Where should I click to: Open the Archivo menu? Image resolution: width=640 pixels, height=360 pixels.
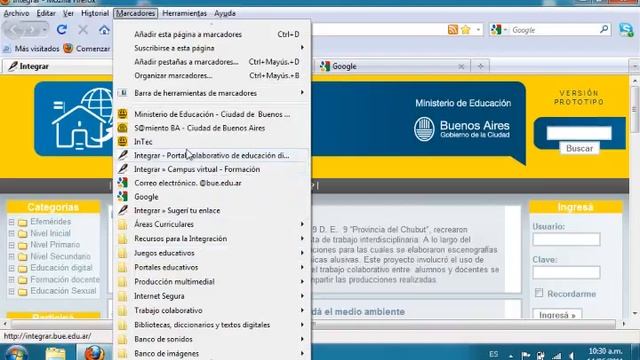pos(16,13)
